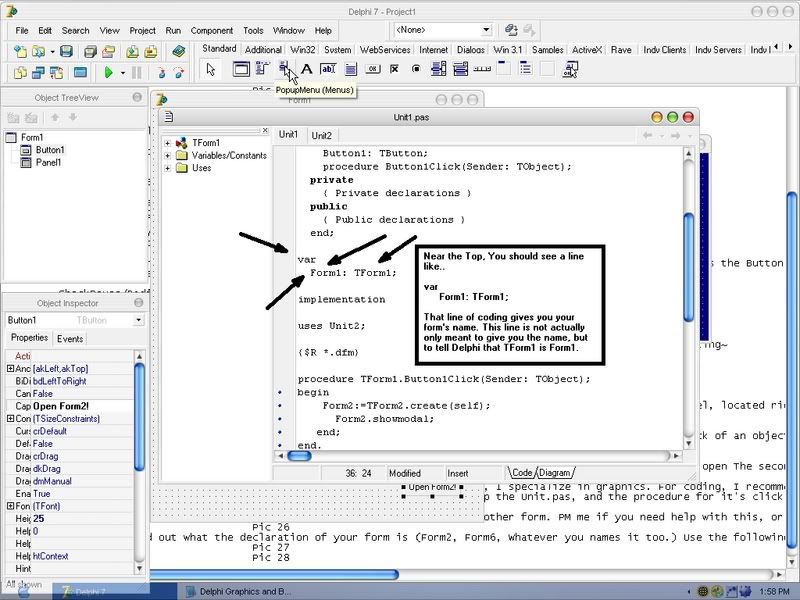This screenshot has width=800, height=600.
Task: Click the Open Form2! button on form
Action: pos(431,487)
